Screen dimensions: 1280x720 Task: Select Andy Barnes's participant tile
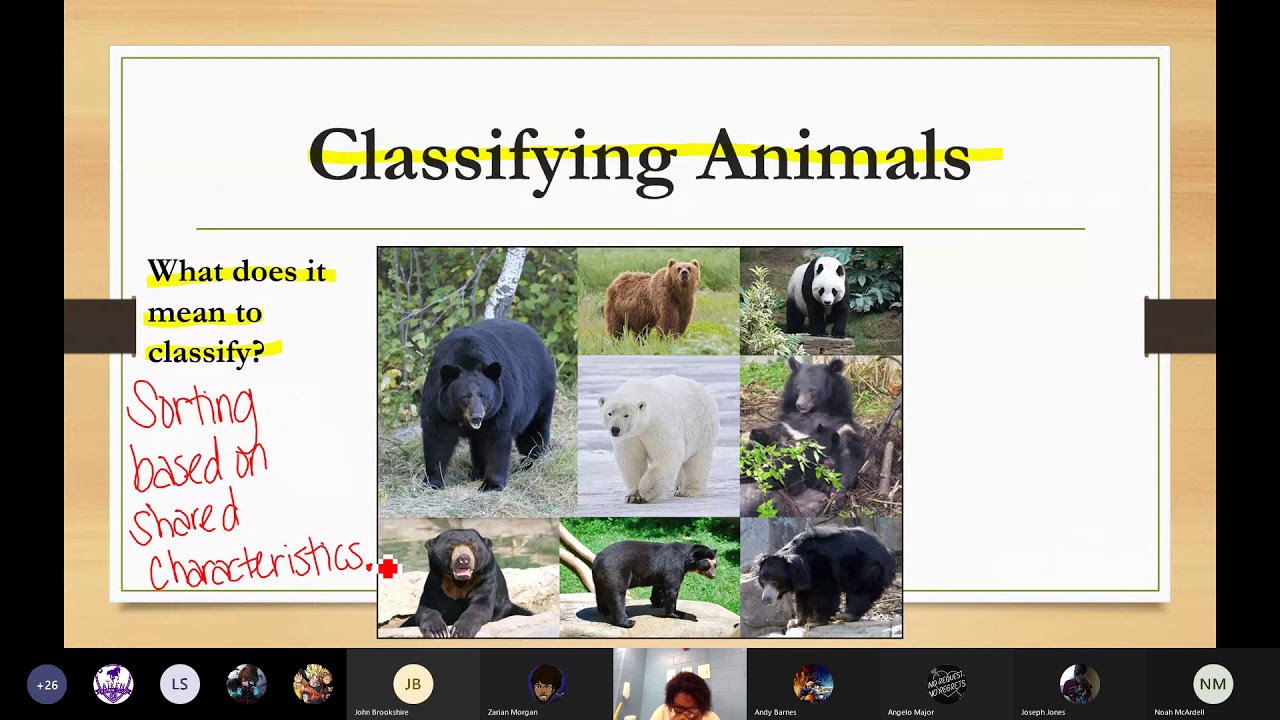coord(813,685)
